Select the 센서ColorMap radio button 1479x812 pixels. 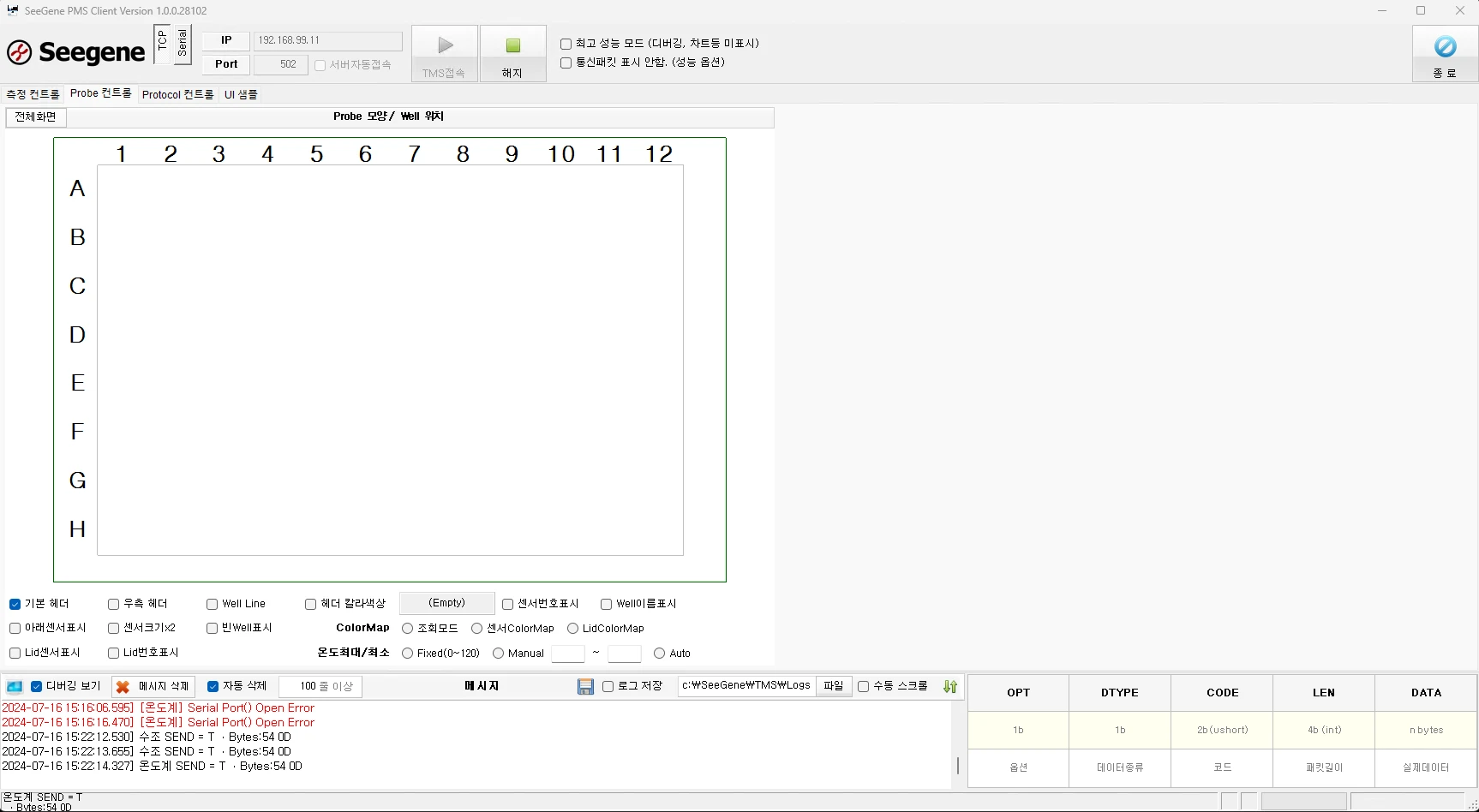point(477,629)
